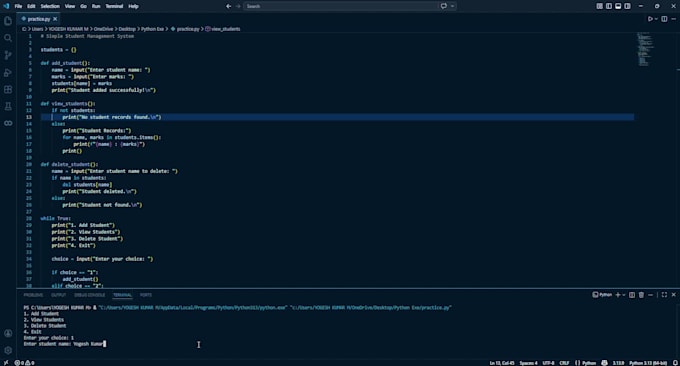Open the Explorer view in activity bar
The height and width of the screenshot is (366, 680).
click(8, 21)
